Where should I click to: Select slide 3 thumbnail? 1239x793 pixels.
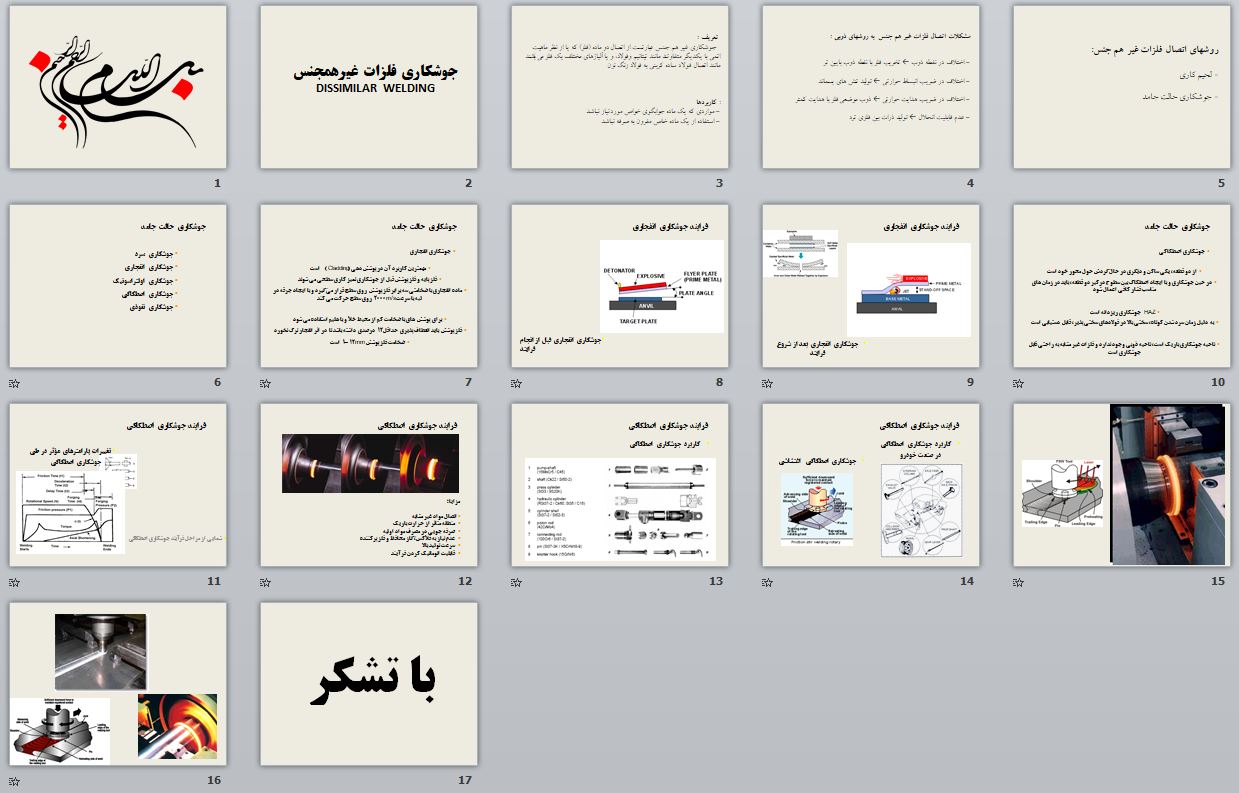point(620,87)
